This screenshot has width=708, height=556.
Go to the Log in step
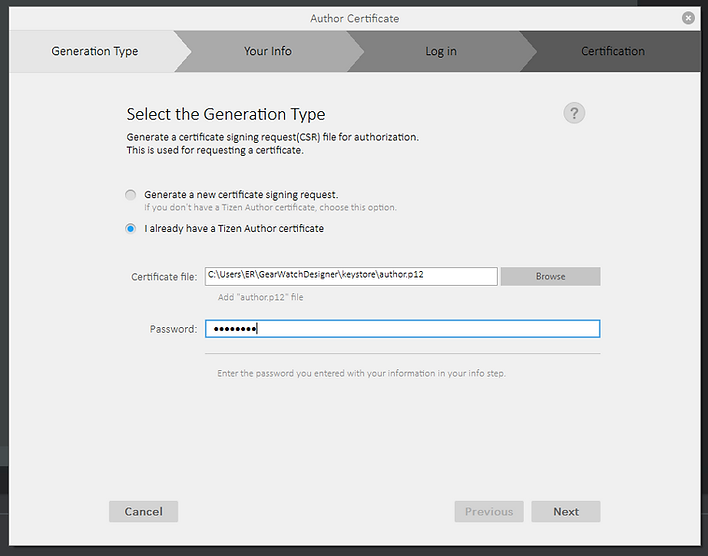(441, 51)
